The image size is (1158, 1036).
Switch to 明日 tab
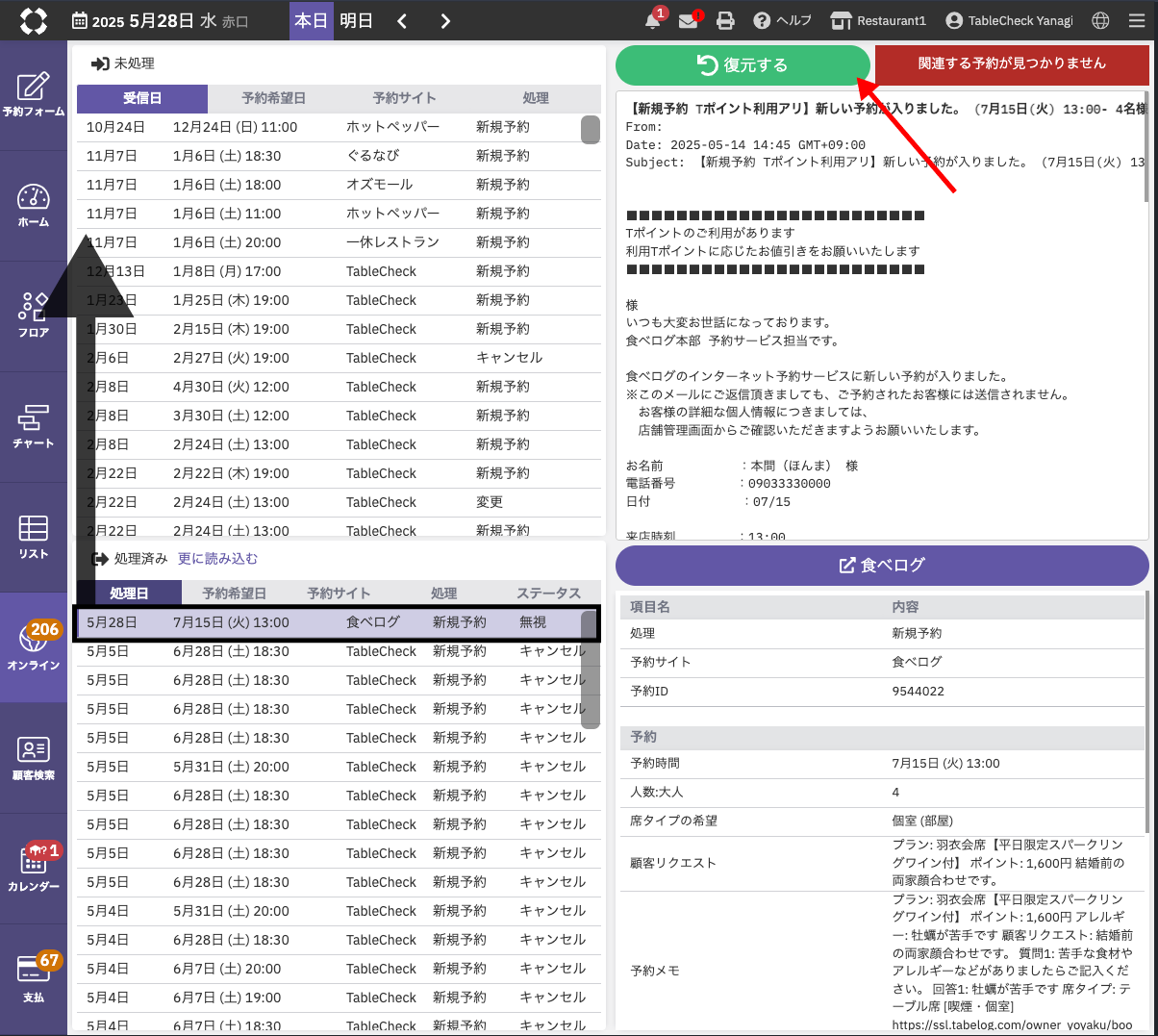pos(356,20)
